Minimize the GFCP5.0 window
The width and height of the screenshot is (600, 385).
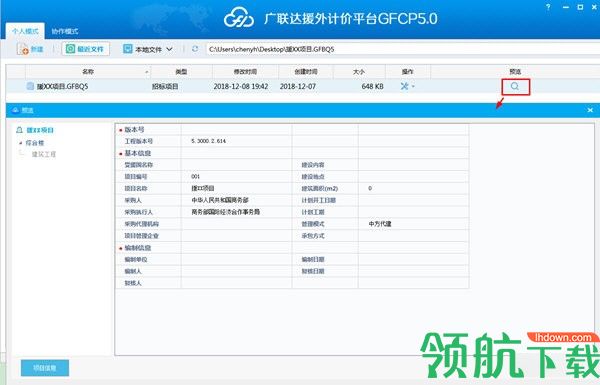click(566, 7)
